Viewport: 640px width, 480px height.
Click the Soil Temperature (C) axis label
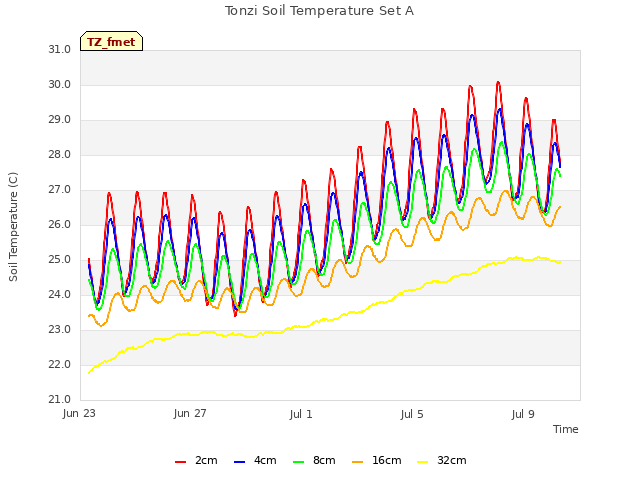(13, 227)
